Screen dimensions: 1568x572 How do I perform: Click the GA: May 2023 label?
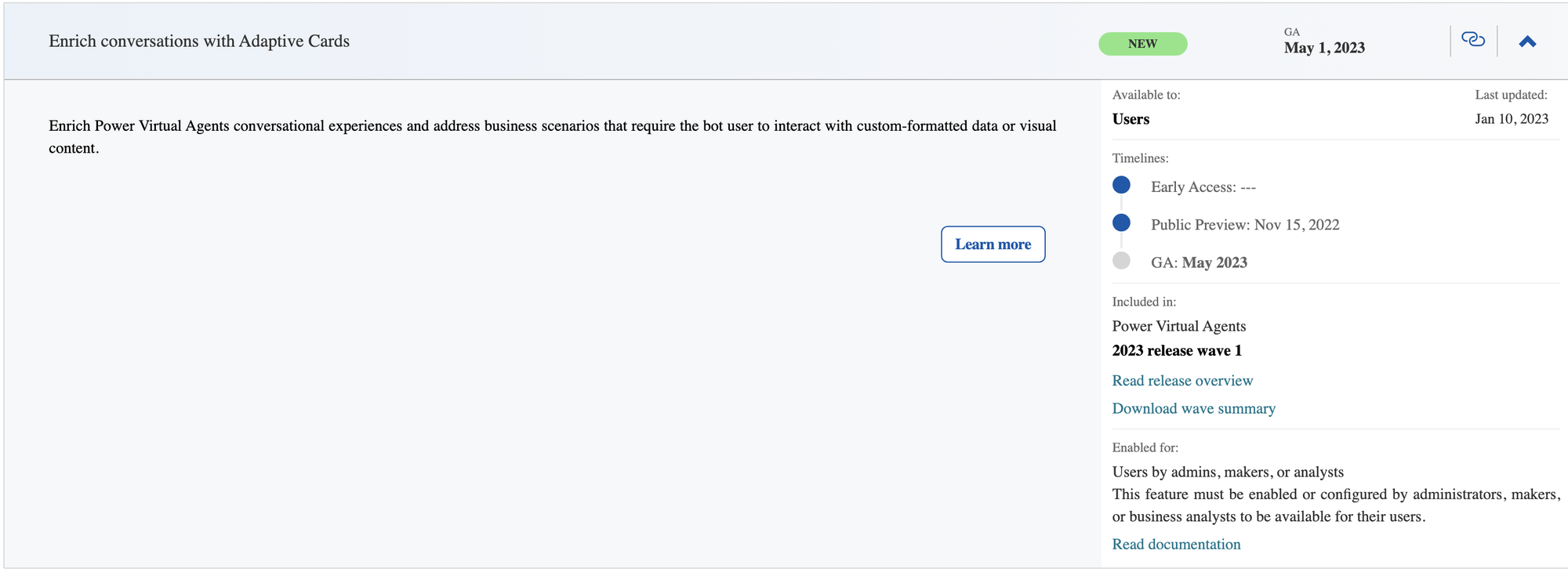click(1199, 263)
